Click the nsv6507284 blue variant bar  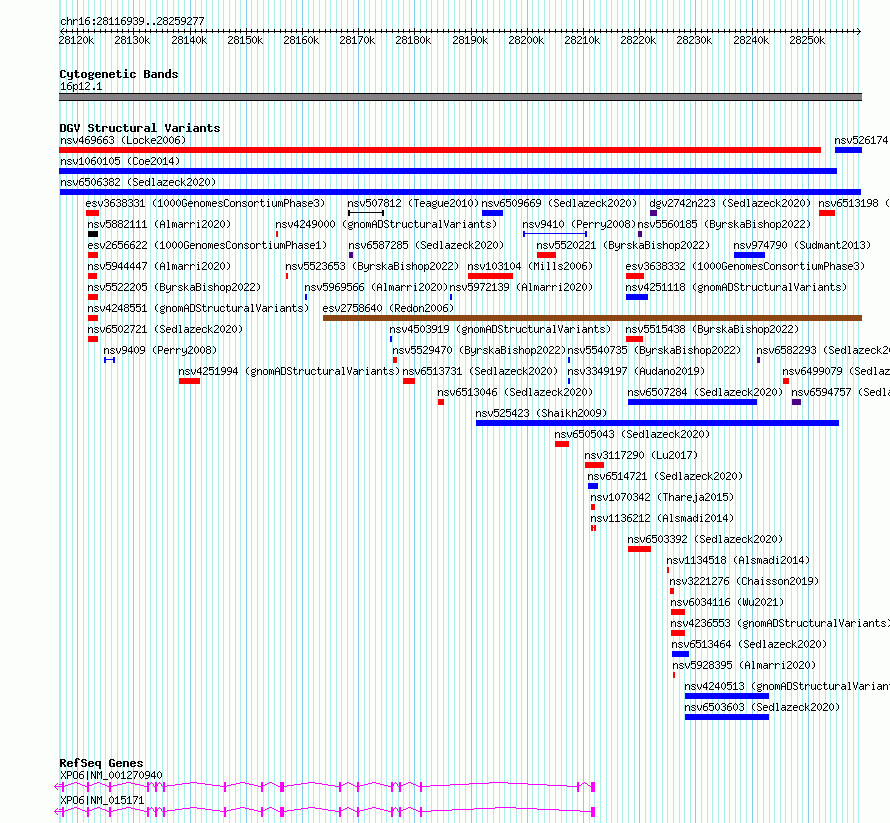click(692, 402)
